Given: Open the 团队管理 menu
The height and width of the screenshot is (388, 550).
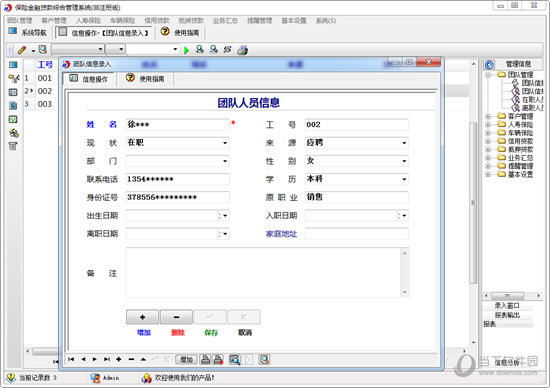Looking at the screenshot, I should [20, 21].
